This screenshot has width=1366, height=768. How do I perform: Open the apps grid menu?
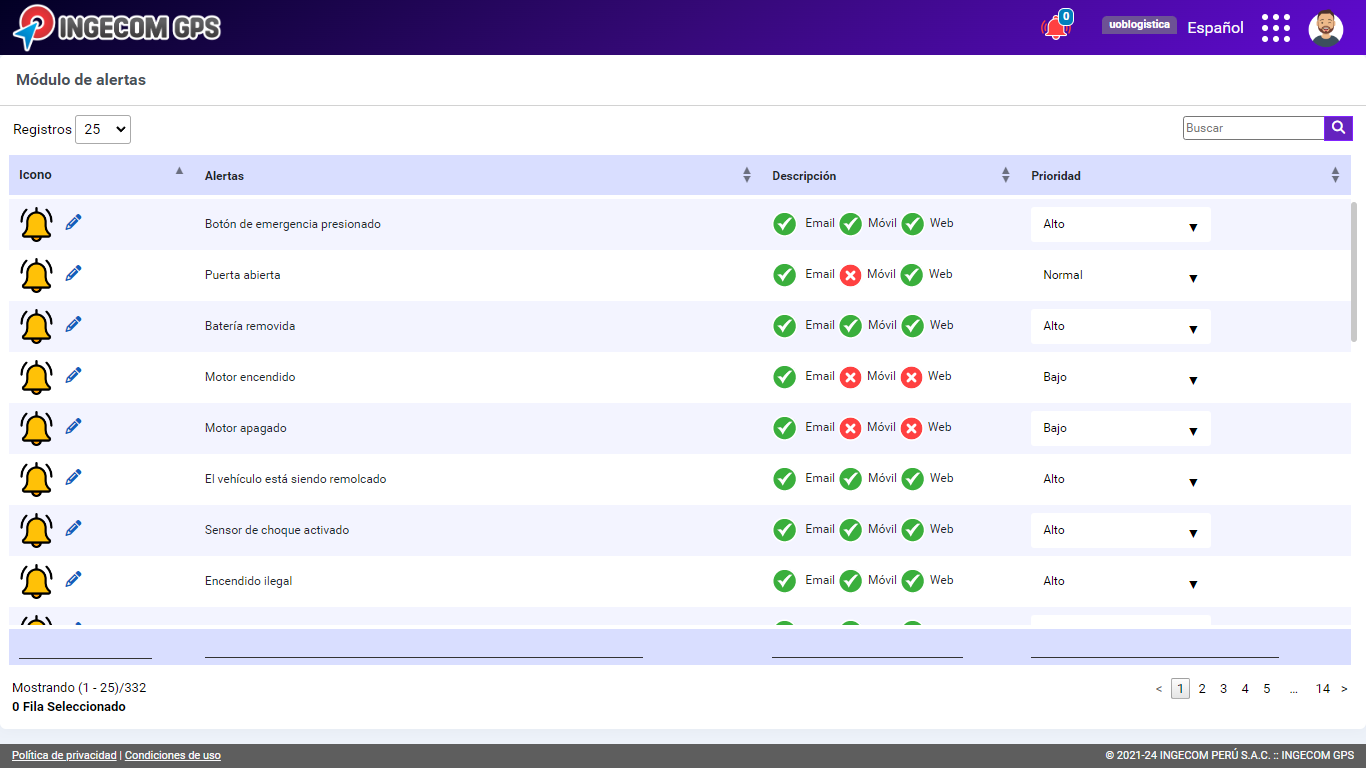1275,28
